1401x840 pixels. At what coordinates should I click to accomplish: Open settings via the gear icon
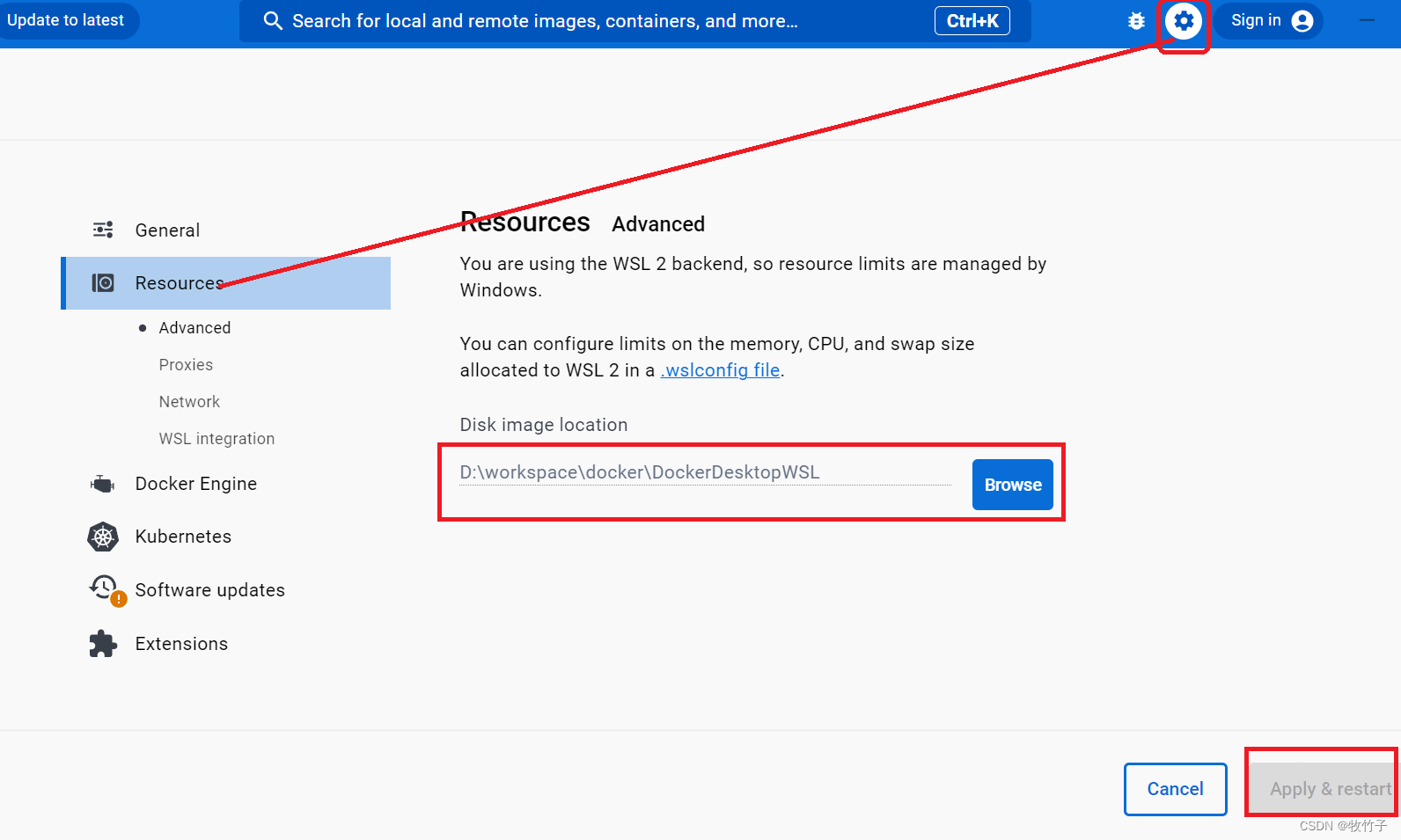point(1184,20)
